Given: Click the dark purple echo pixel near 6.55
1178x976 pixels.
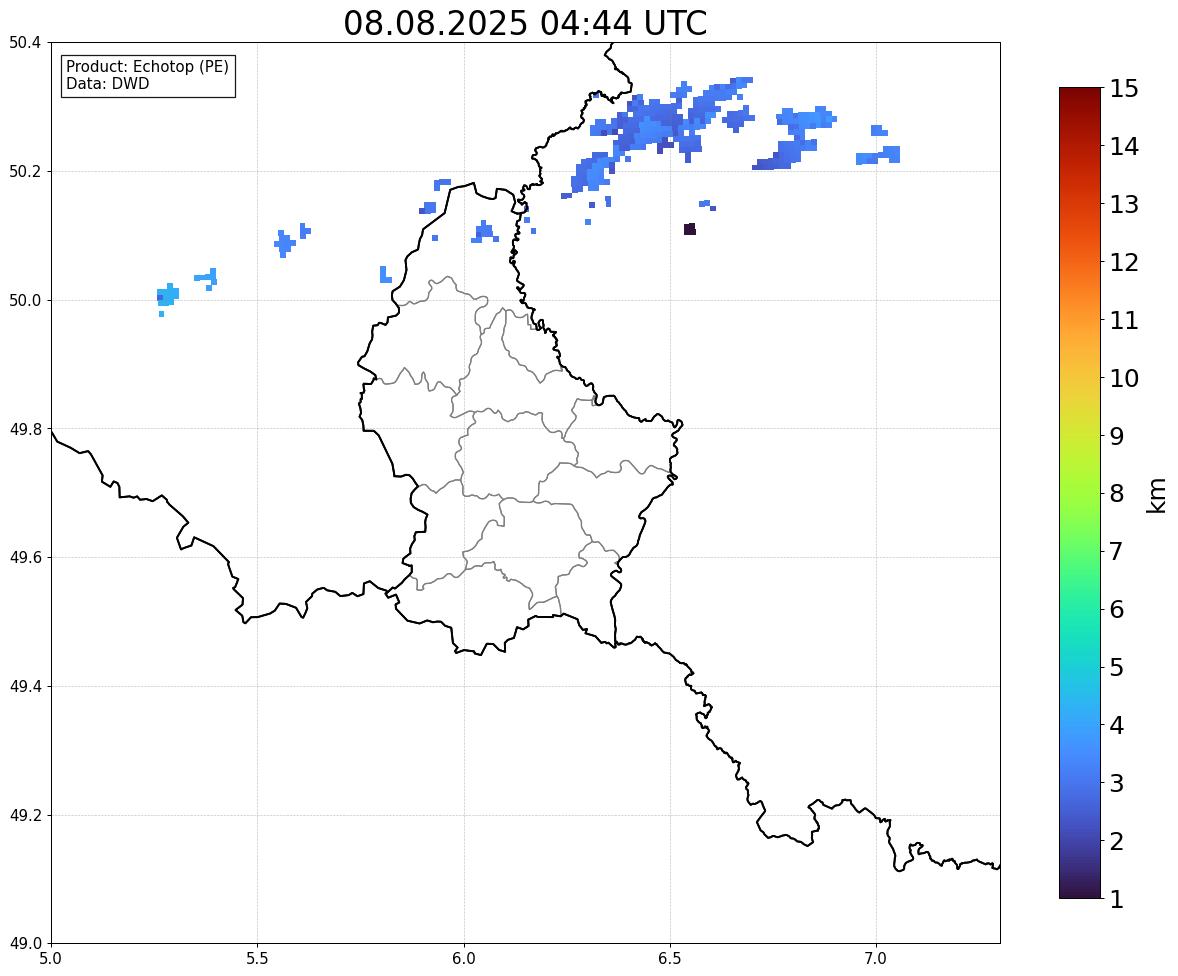Looking at the screenshot, I should 690,229.
